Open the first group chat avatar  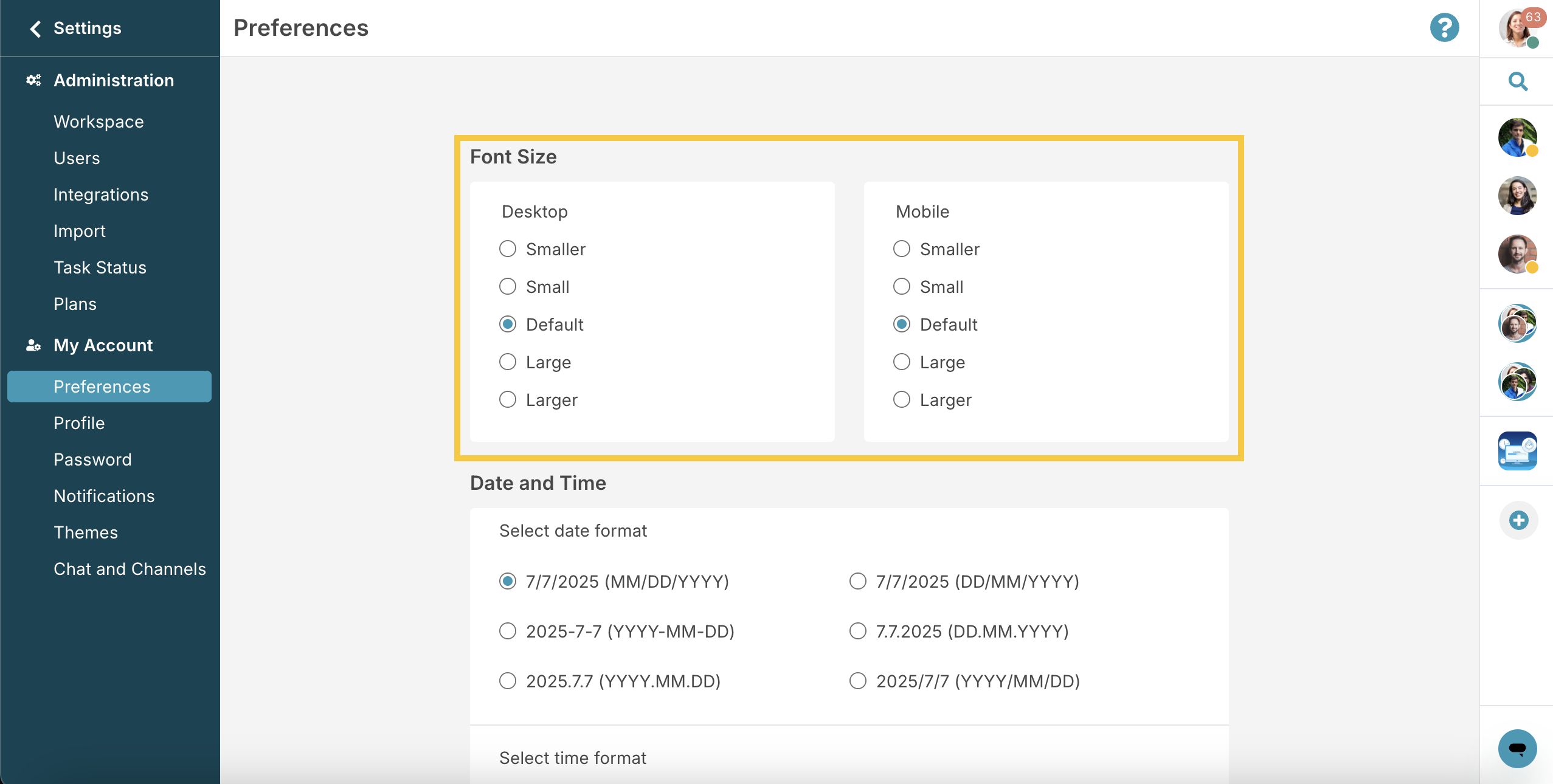click(1518, 323)
